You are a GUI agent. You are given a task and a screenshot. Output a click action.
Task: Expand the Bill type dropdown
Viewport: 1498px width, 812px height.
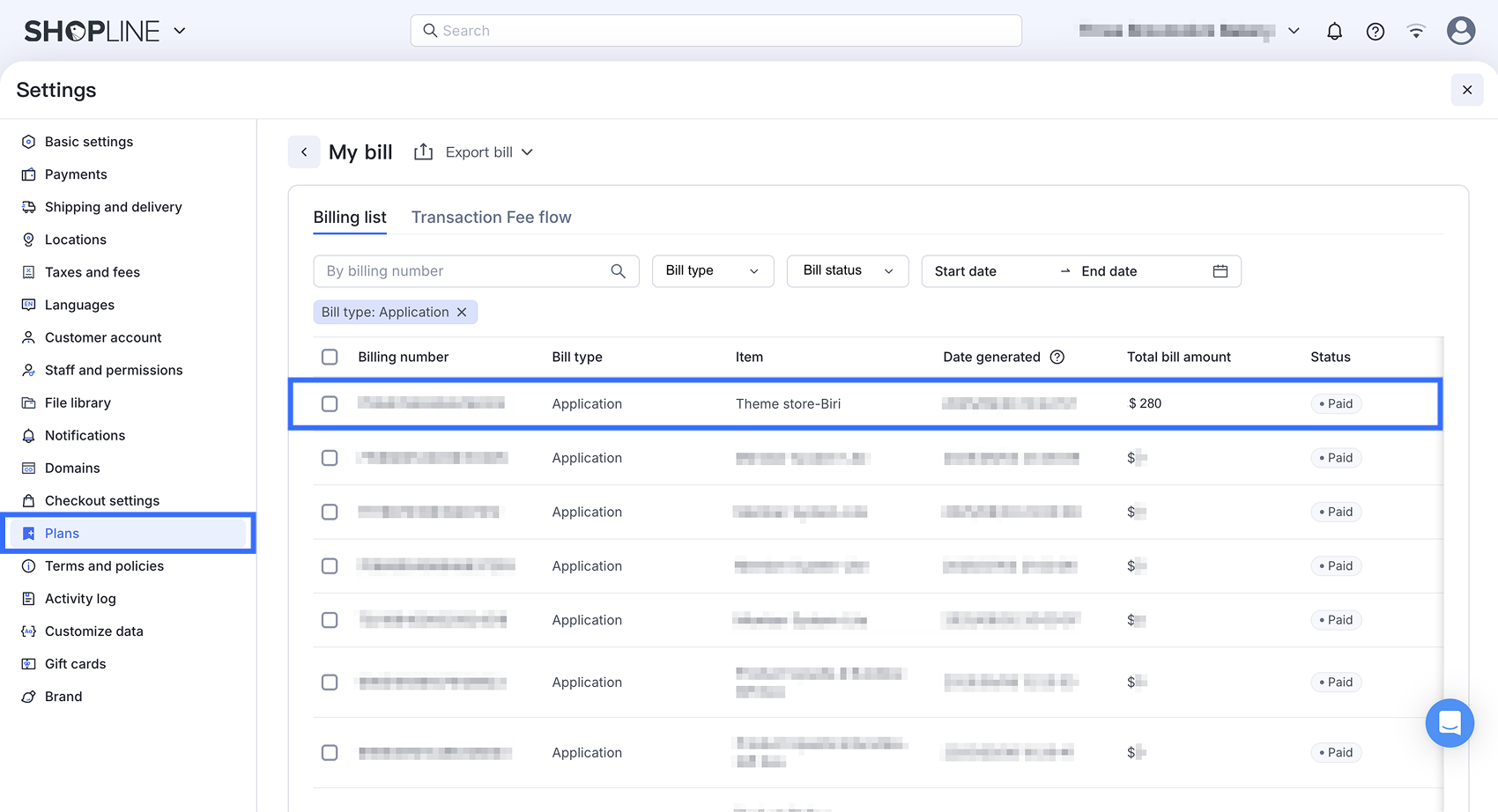(712, 271)
